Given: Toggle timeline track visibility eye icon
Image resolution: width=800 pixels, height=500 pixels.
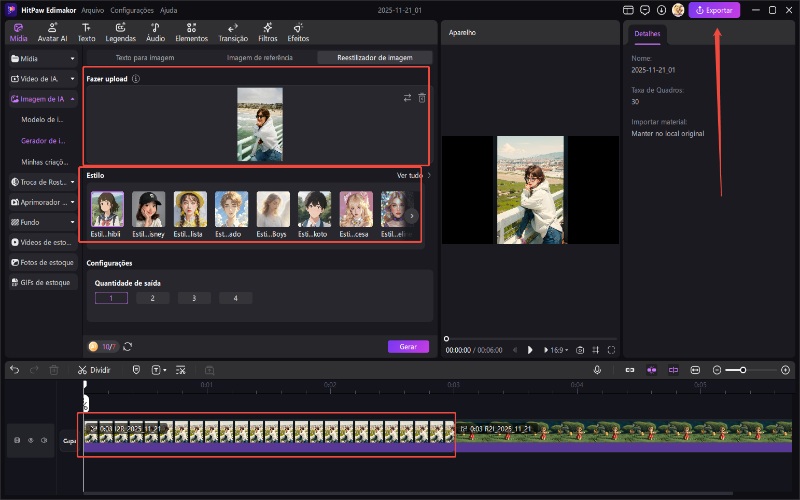Looking at the screenshot, I should (31, 440).
